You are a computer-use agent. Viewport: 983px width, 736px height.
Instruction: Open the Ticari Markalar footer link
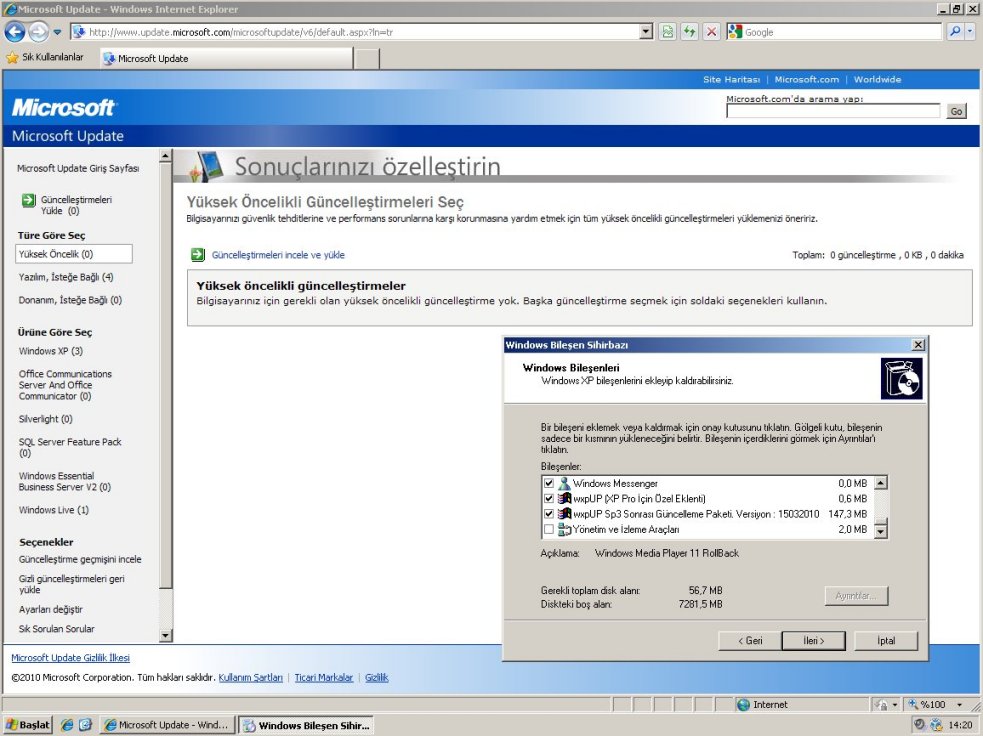(324, 678)
